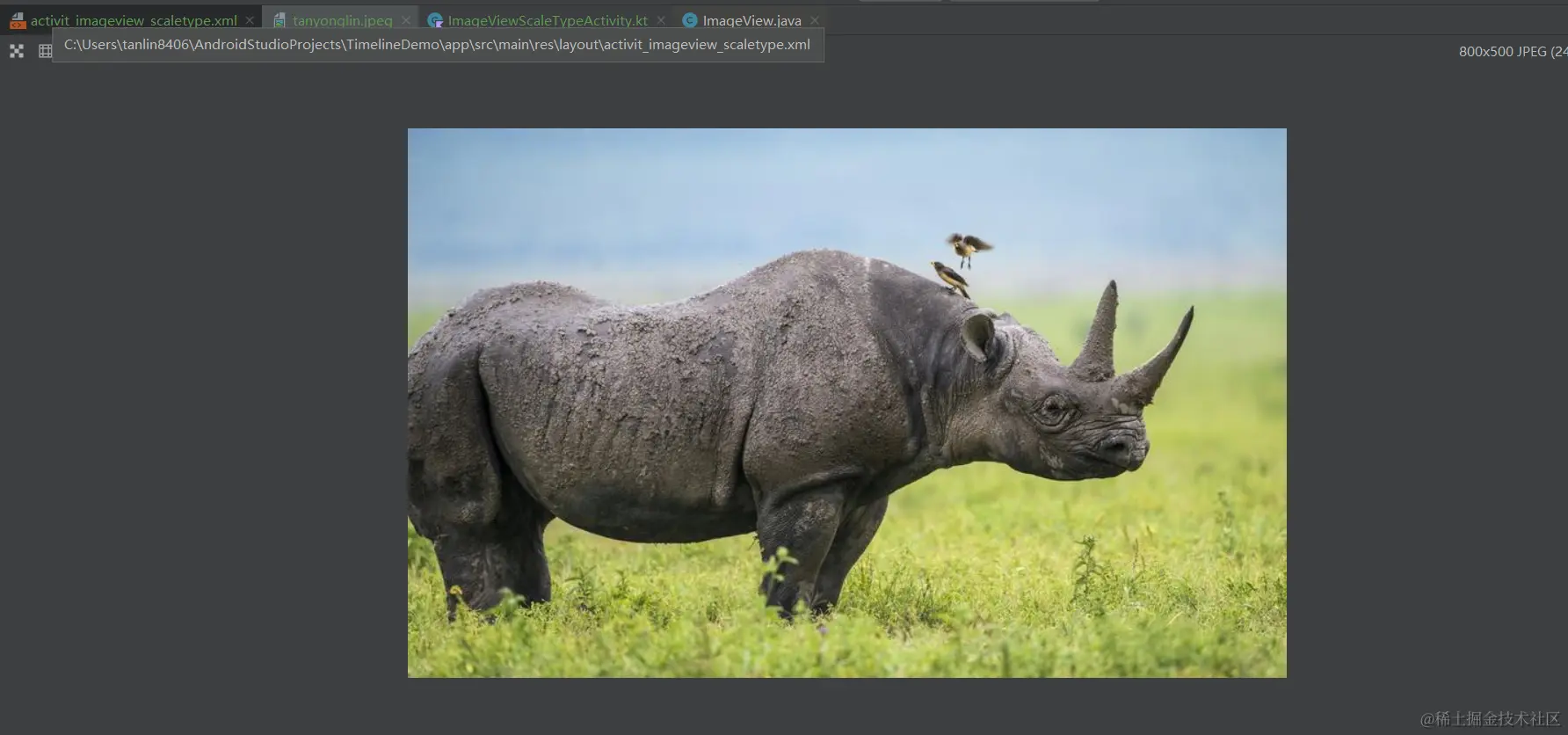Select the tanyonglin.jpeg editor tab
This screenshot has height=735, width=1568.
pyautogui.click(x=342, y=20)
